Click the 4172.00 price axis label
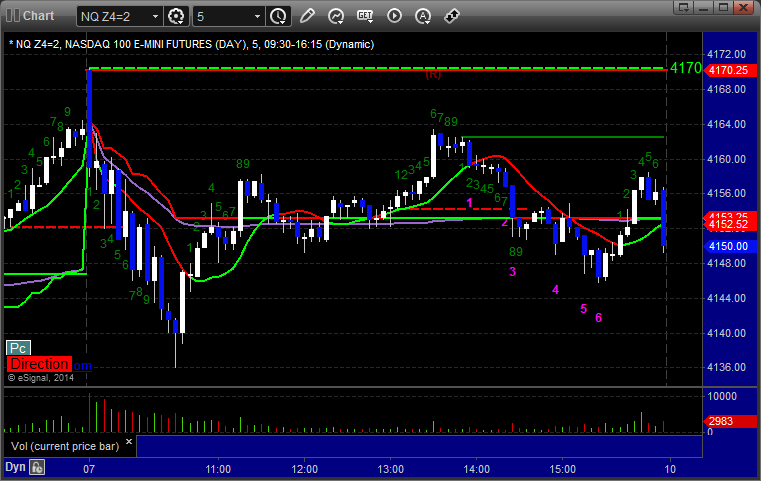The width and height of the screenshot is (761, 481). [727, 54]
